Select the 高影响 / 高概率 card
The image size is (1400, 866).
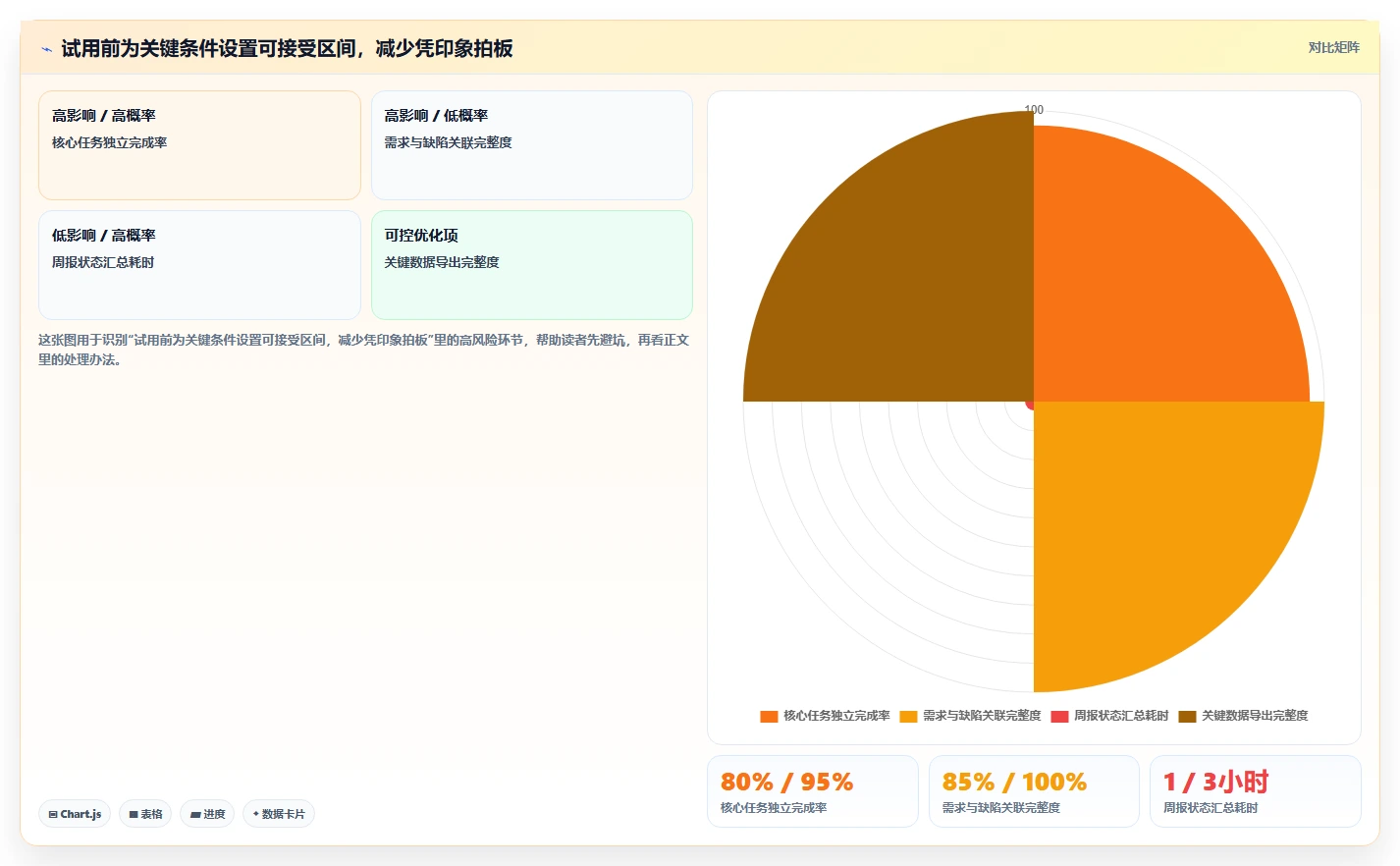199,145
